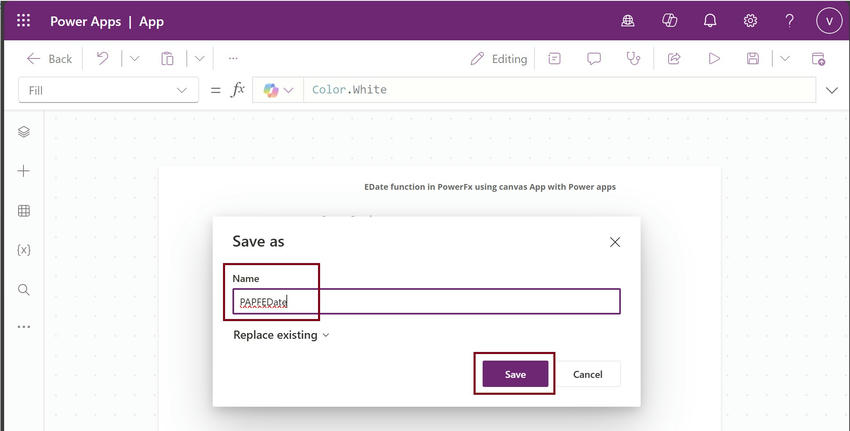Image resolution: width=850 pixels, height=431 pixels.
Task: Click the Save floppy disk icon
Action: tap(752, 58)
